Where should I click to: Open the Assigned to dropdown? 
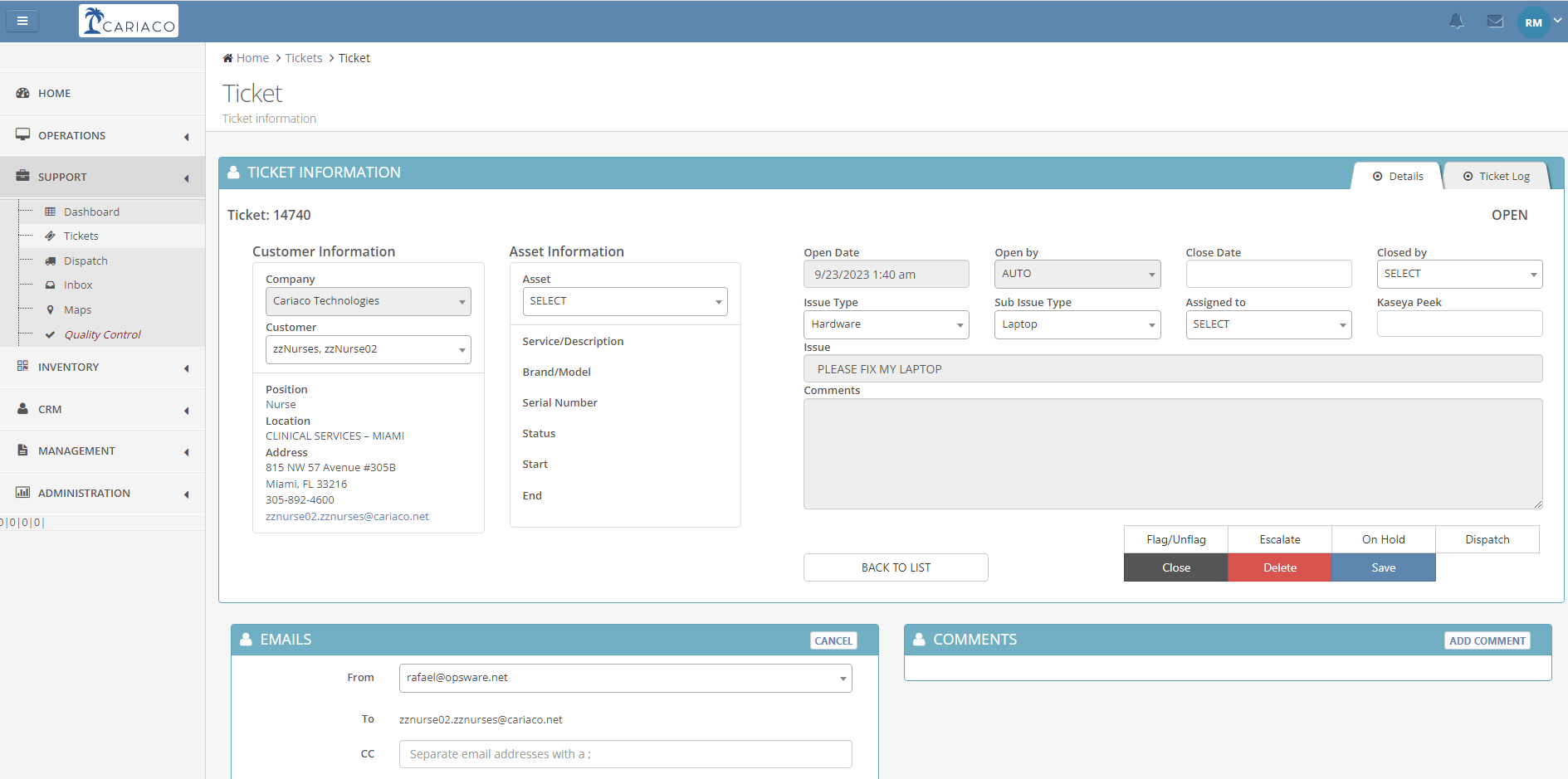point(1268,324)
